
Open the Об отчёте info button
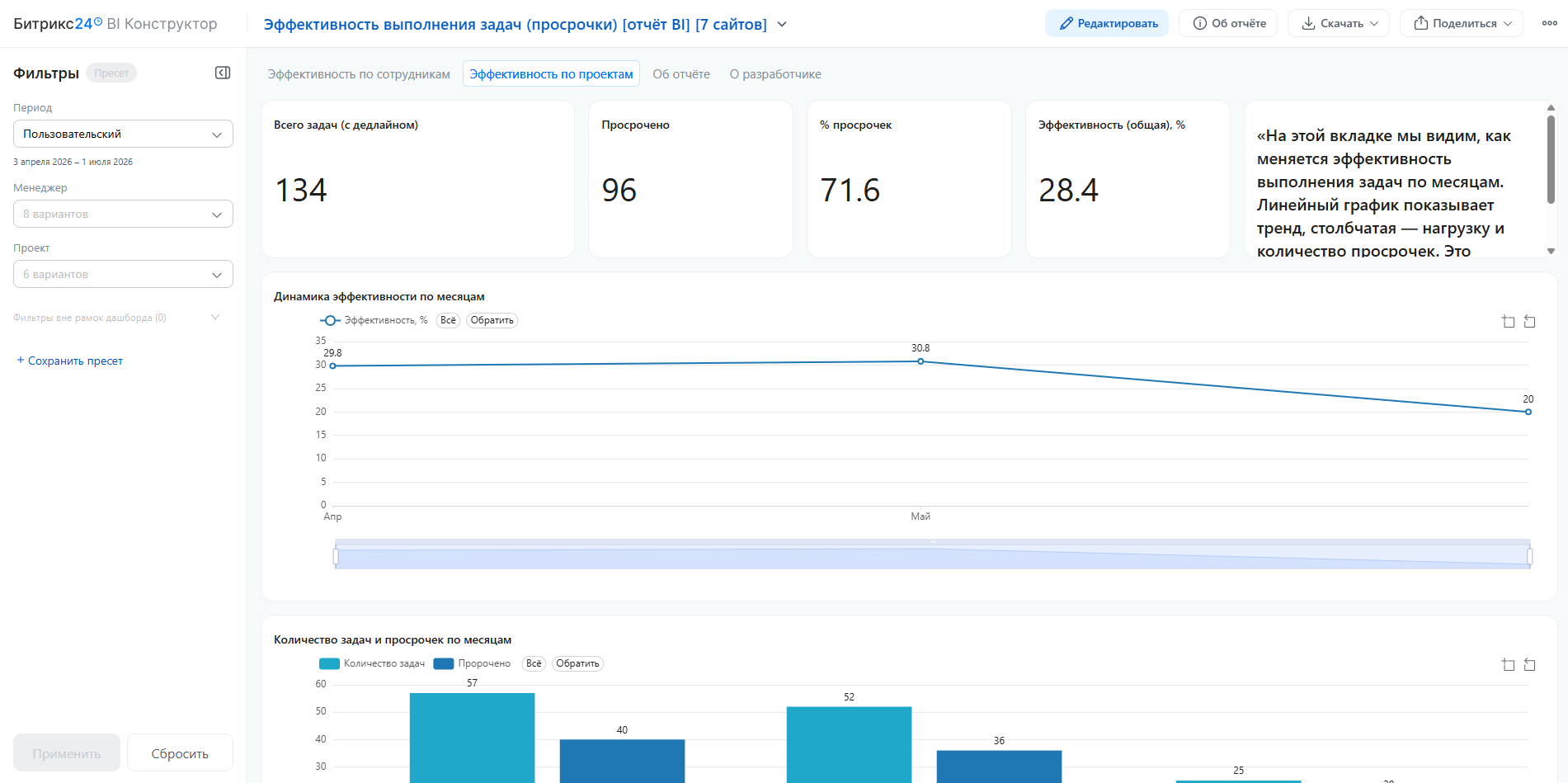pos(1228,23)
